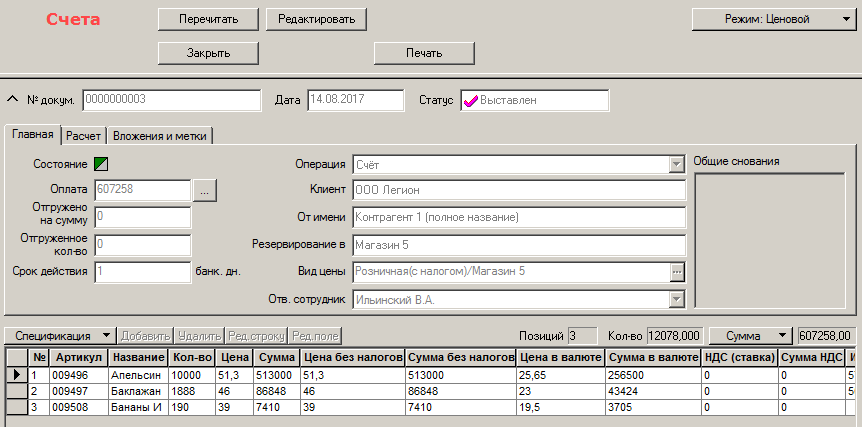Viewport: 862px width, 427px height.
Task: Click the green Состояние indicator icon
Action: click(x=101, y=164)
